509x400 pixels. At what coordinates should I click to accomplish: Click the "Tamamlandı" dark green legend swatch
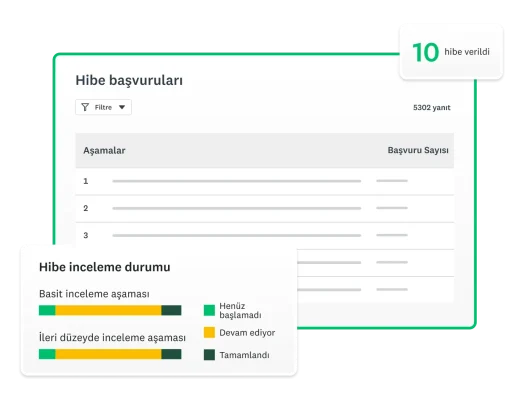[x=209, y=355]
